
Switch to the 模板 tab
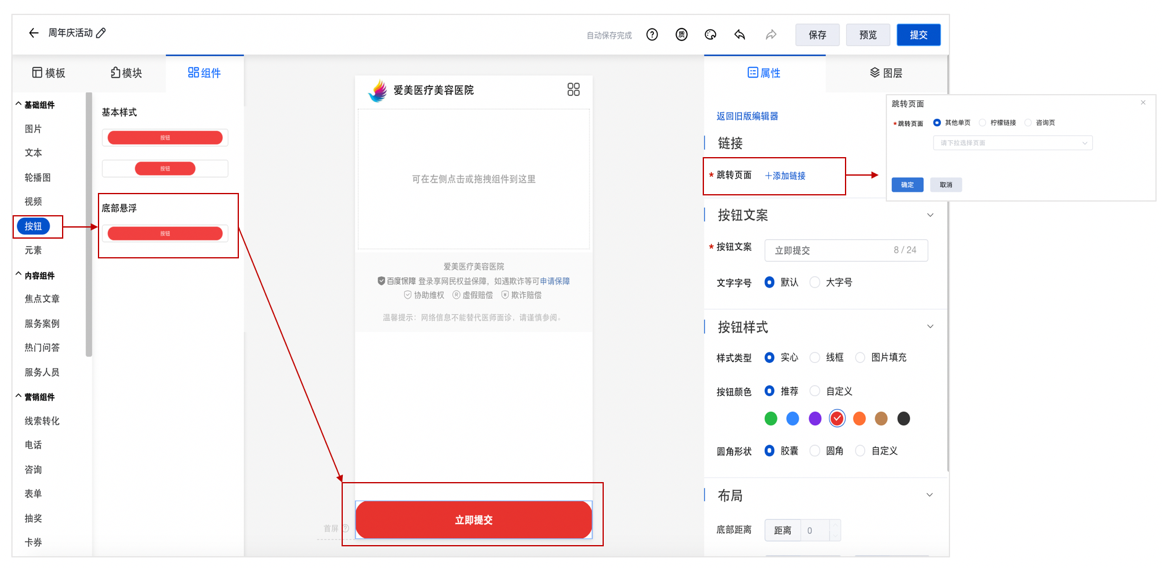pyautogui.click(x=49, y=73)
